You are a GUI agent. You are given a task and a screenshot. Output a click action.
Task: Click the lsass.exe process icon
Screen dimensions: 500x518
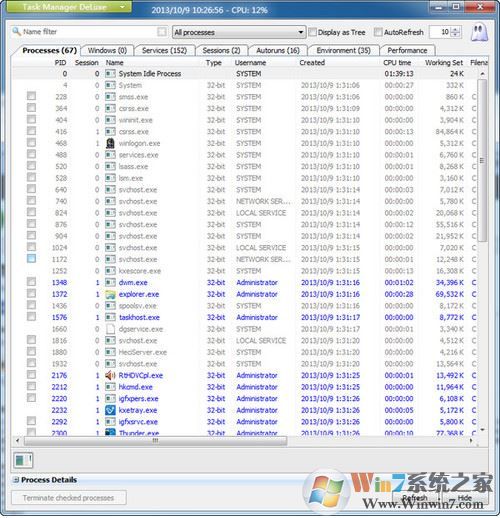pyautogui.click(x=110, y=167)
